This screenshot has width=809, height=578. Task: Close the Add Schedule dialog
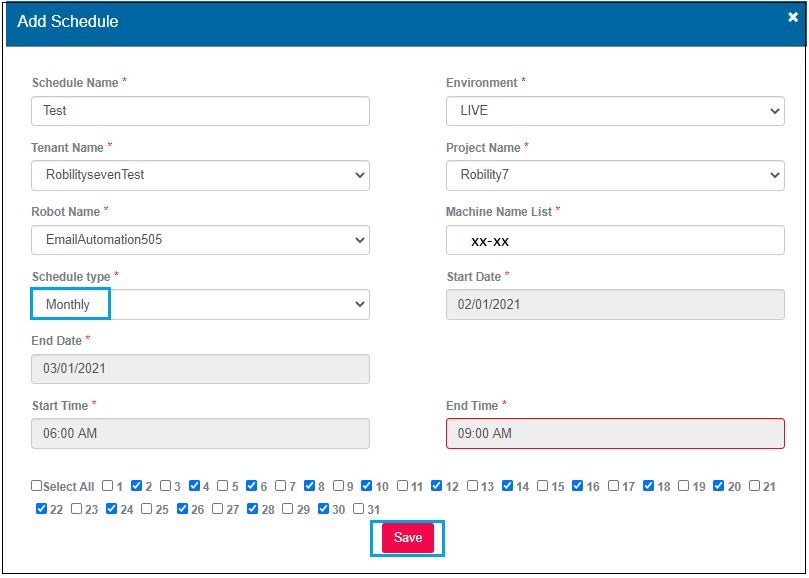click(793, 17)
